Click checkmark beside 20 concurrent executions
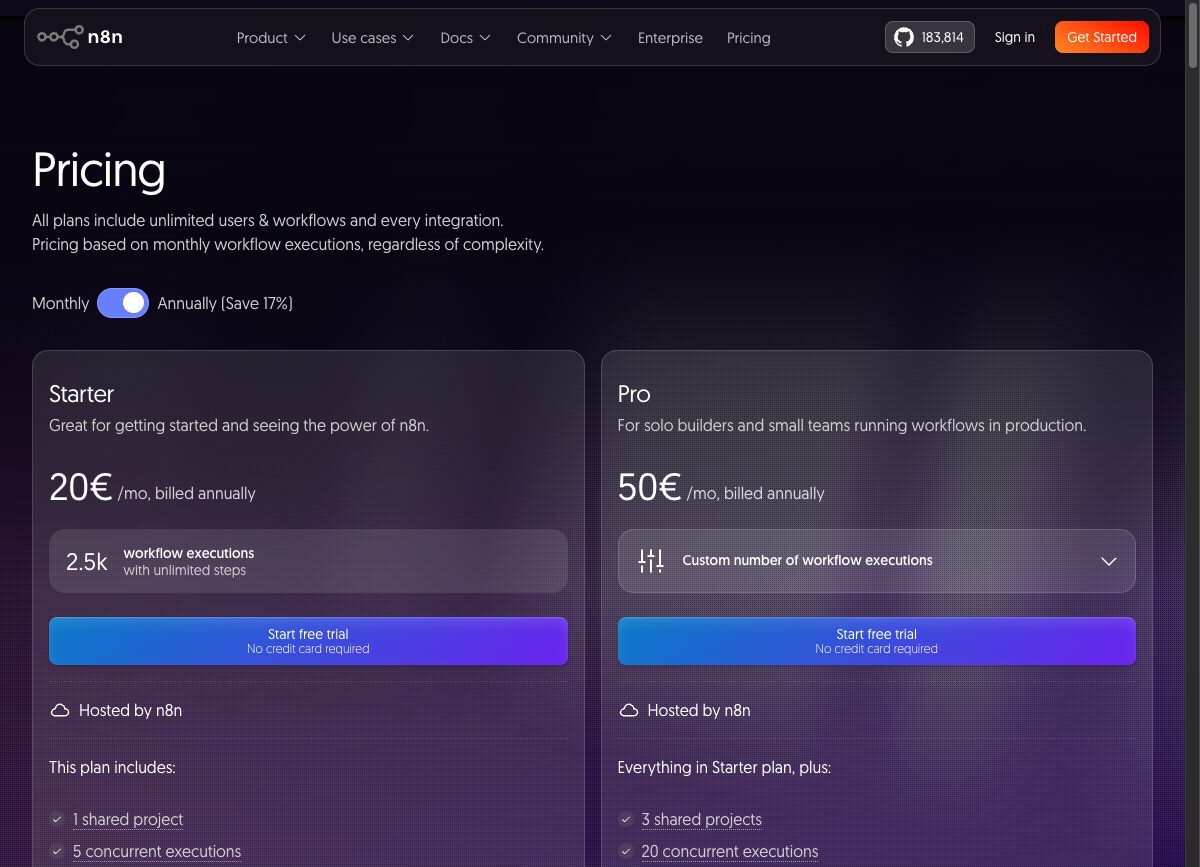 click(626, 851)
